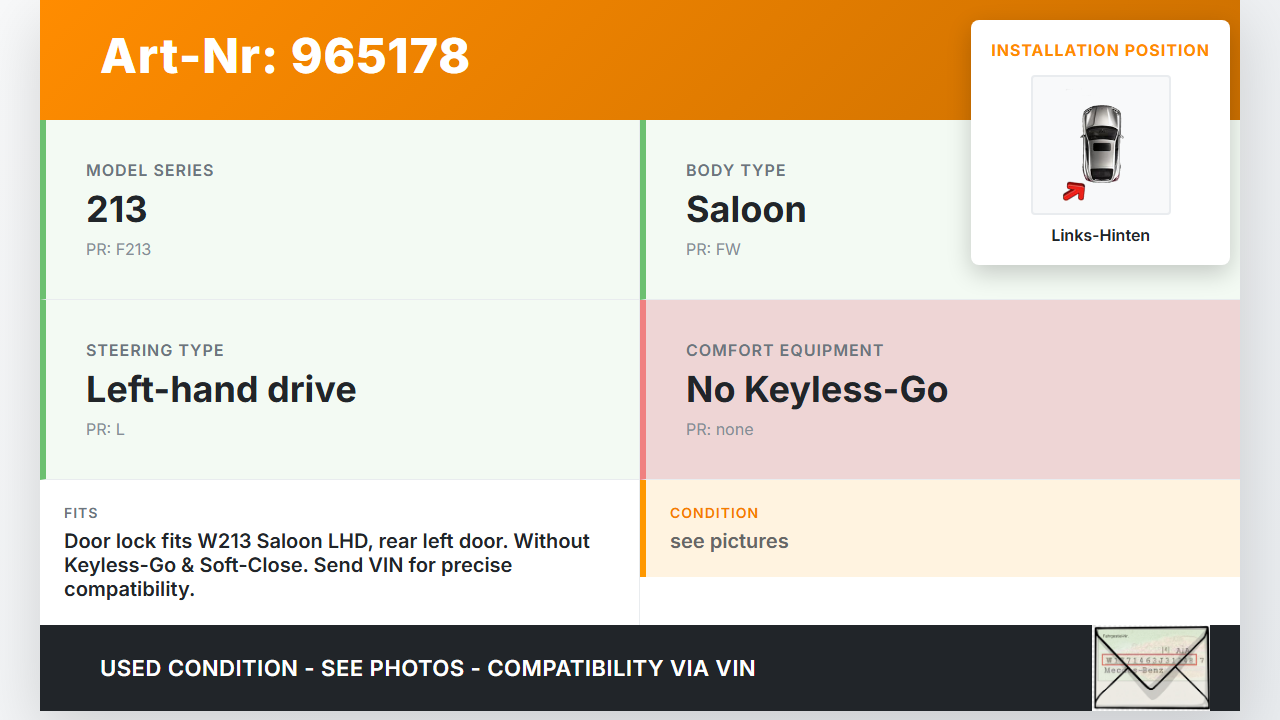Screen dimensions: 1280x720
Task: Select the Saloon body type value
Action: tap(746, 209)
